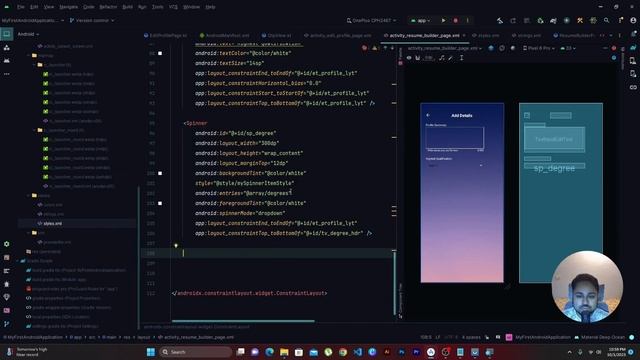
Task: Run the app with the play icon
Action: pyautogui.click(x=443, y=20)
